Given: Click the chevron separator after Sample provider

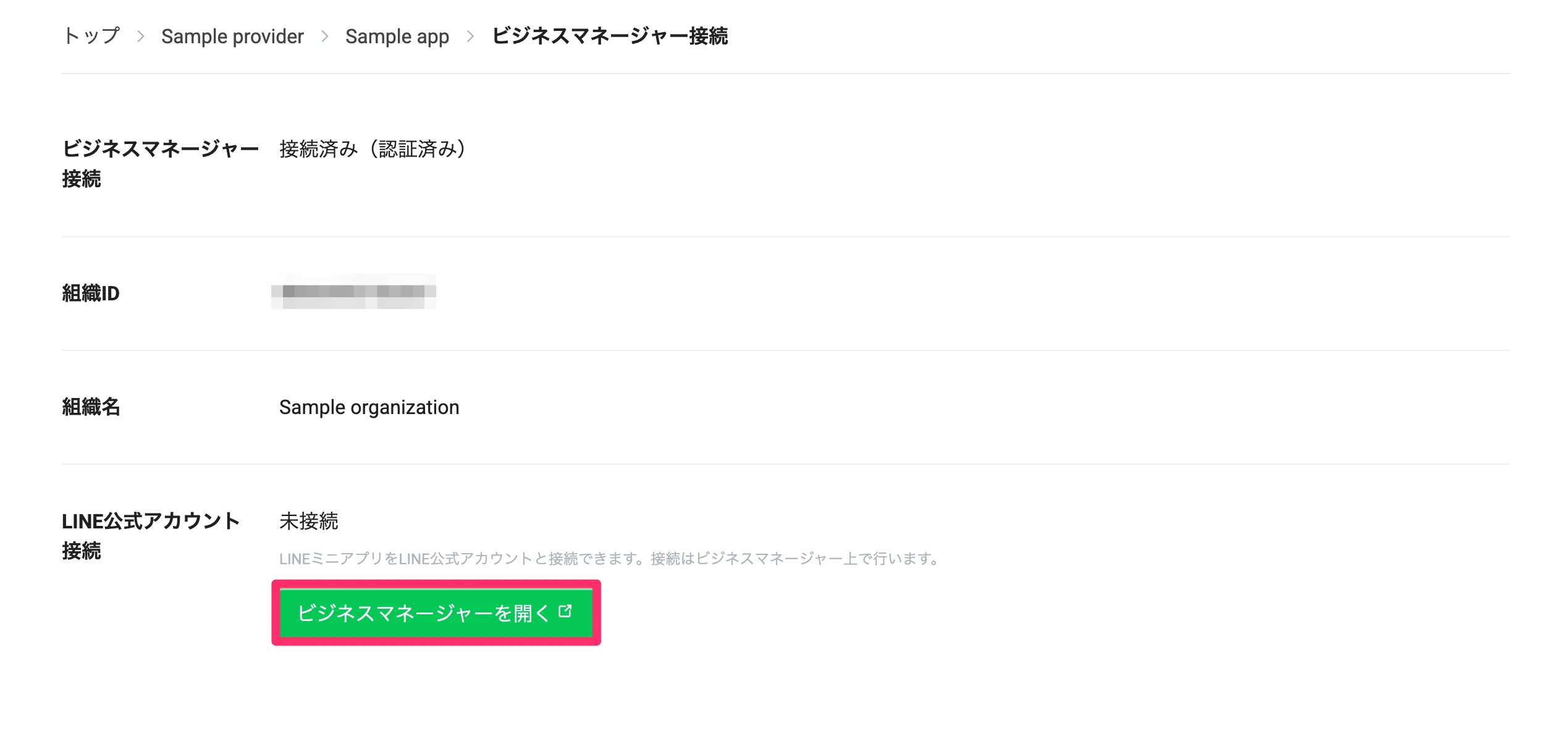Looking at the screenshot, I should [x=325, y=36].
